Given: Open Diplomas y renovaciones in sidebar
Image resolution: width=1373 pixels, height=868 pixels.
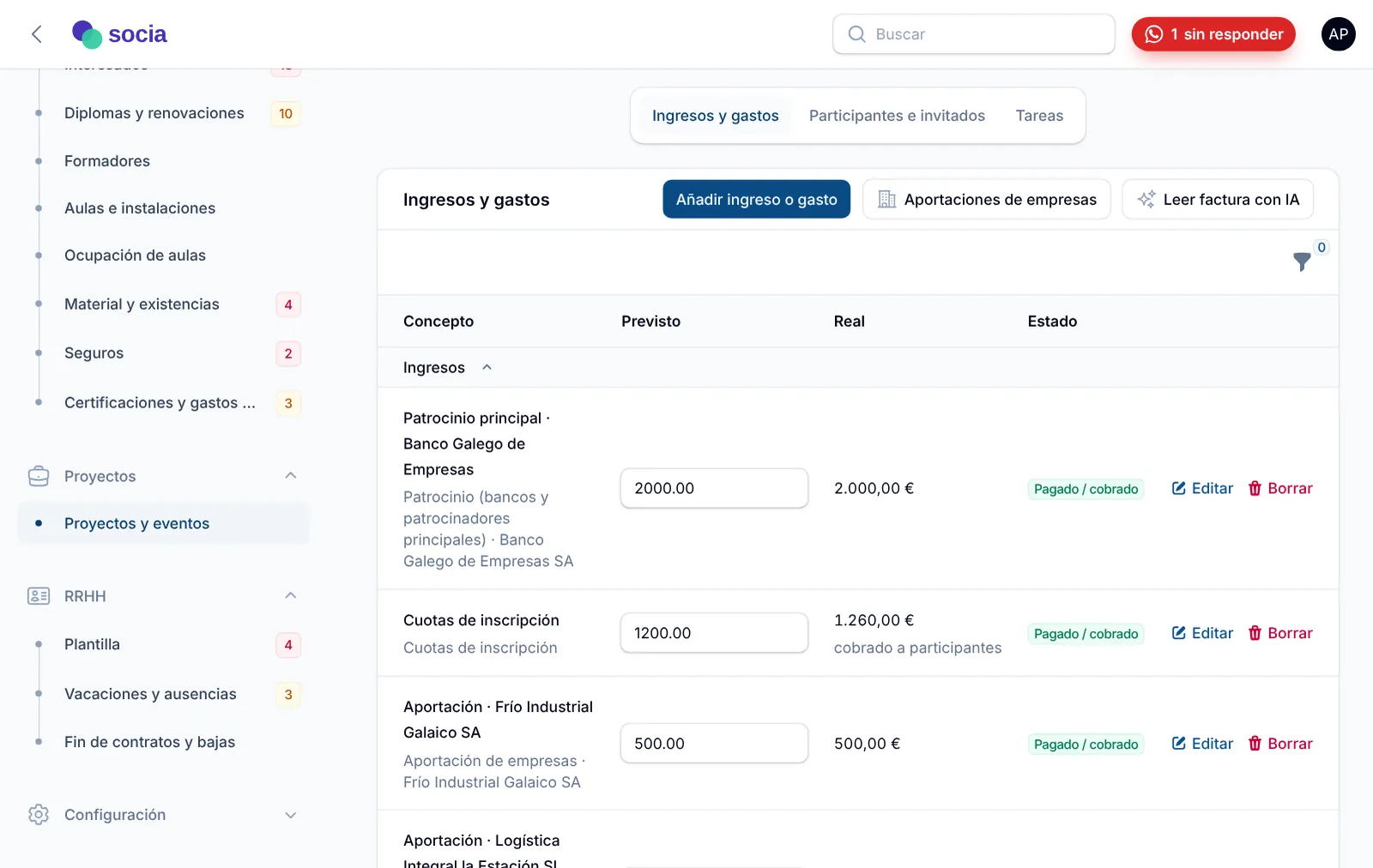Looking at the screenshot, I should pos(154,113).
